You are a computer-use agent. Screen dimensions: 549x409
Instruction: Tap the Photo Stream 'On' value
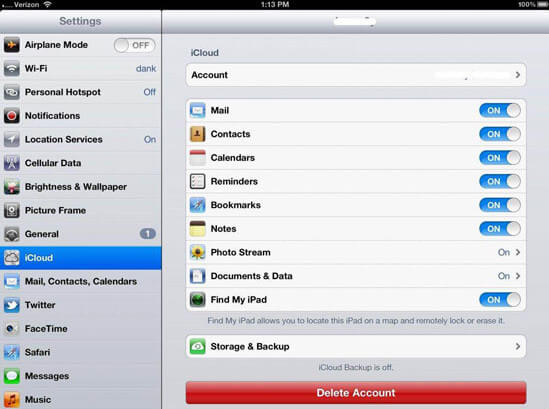[x=504, y=252]
